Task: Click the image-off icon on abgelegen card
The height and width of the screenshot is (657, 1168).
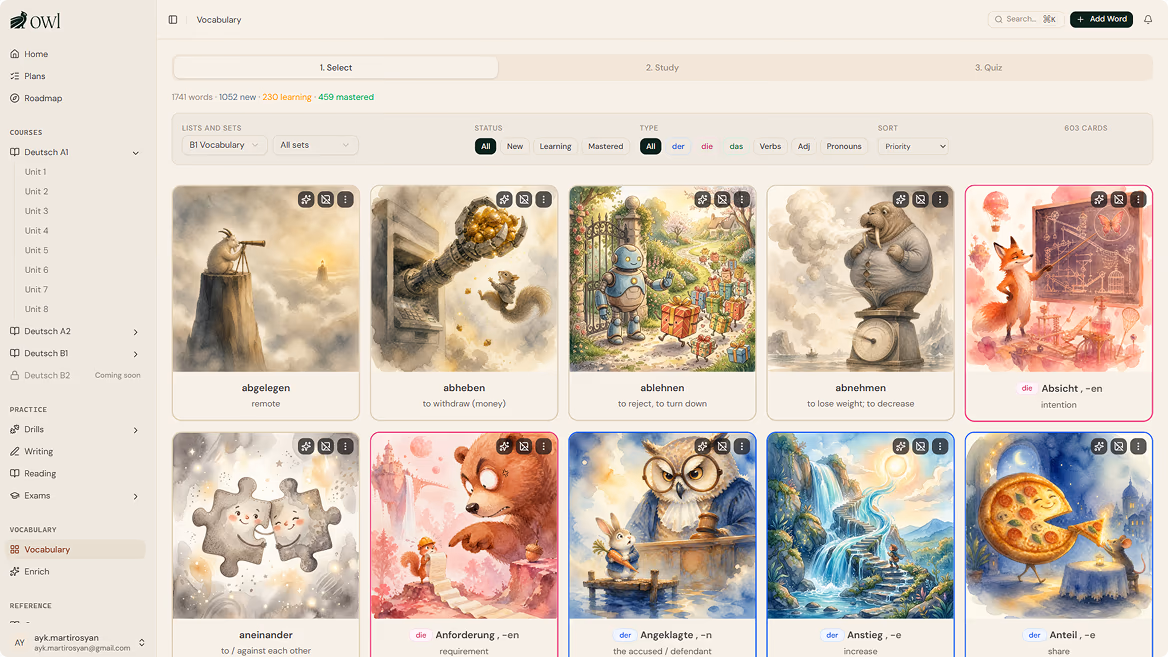Action: [x=326, y=200]
